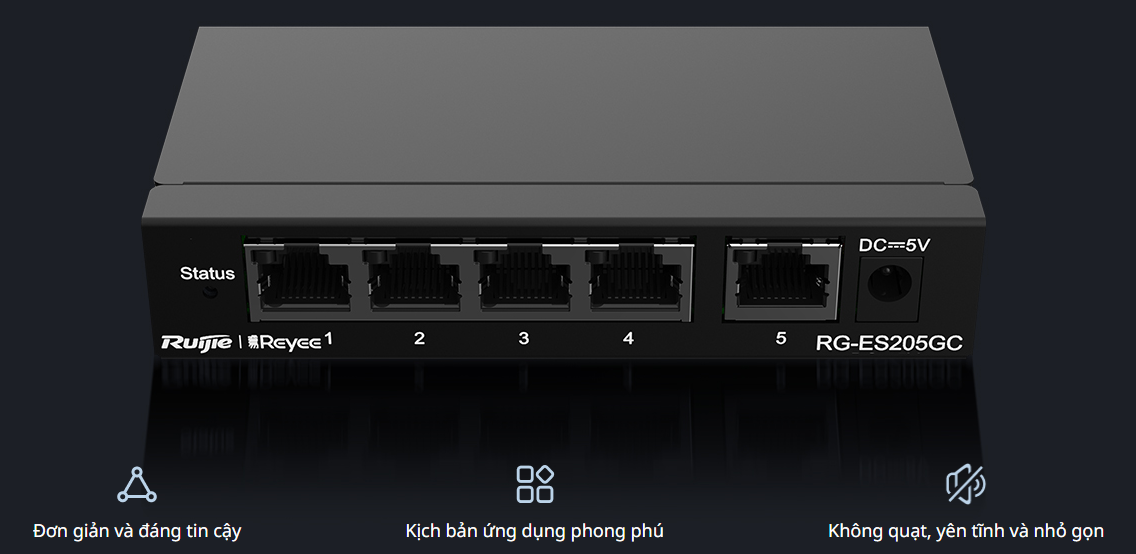Click "Không quạt, yên tĩnh và nhỏ gọn" caption
The height and width of the screenshot is (554, 1136).
pos(966,531)
